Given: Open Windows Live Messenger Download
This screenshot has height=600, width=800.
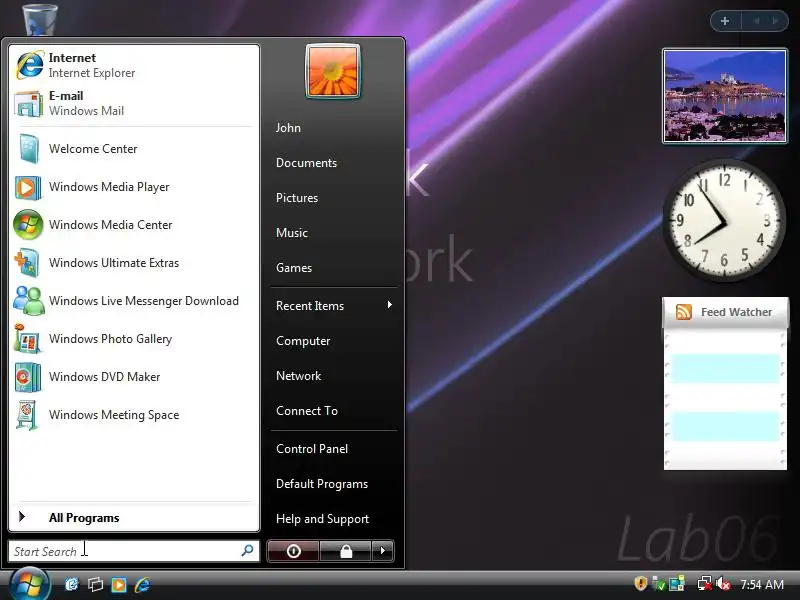Looking at the screenshot, I should [134, 301].
